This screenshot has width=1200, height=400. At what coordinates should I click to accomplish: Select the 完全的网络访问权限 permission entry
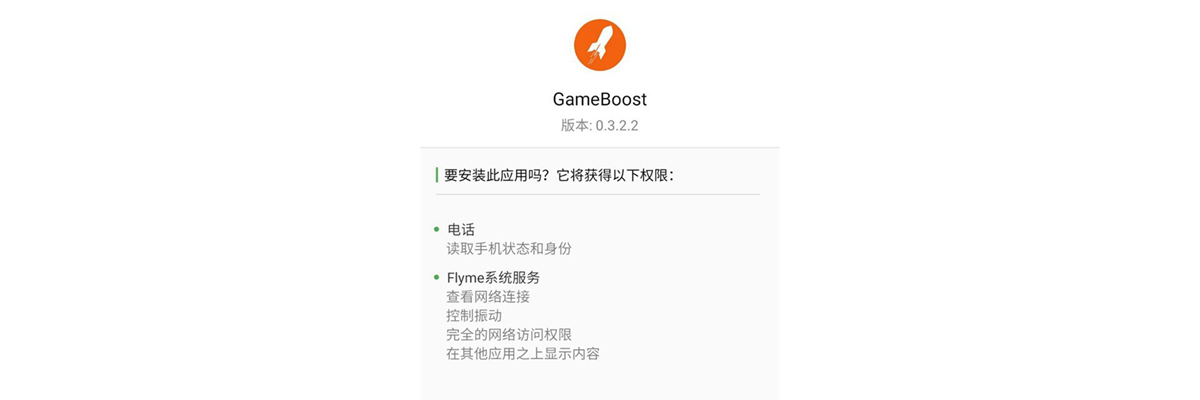pyautogui.click(x=509, y=334)
